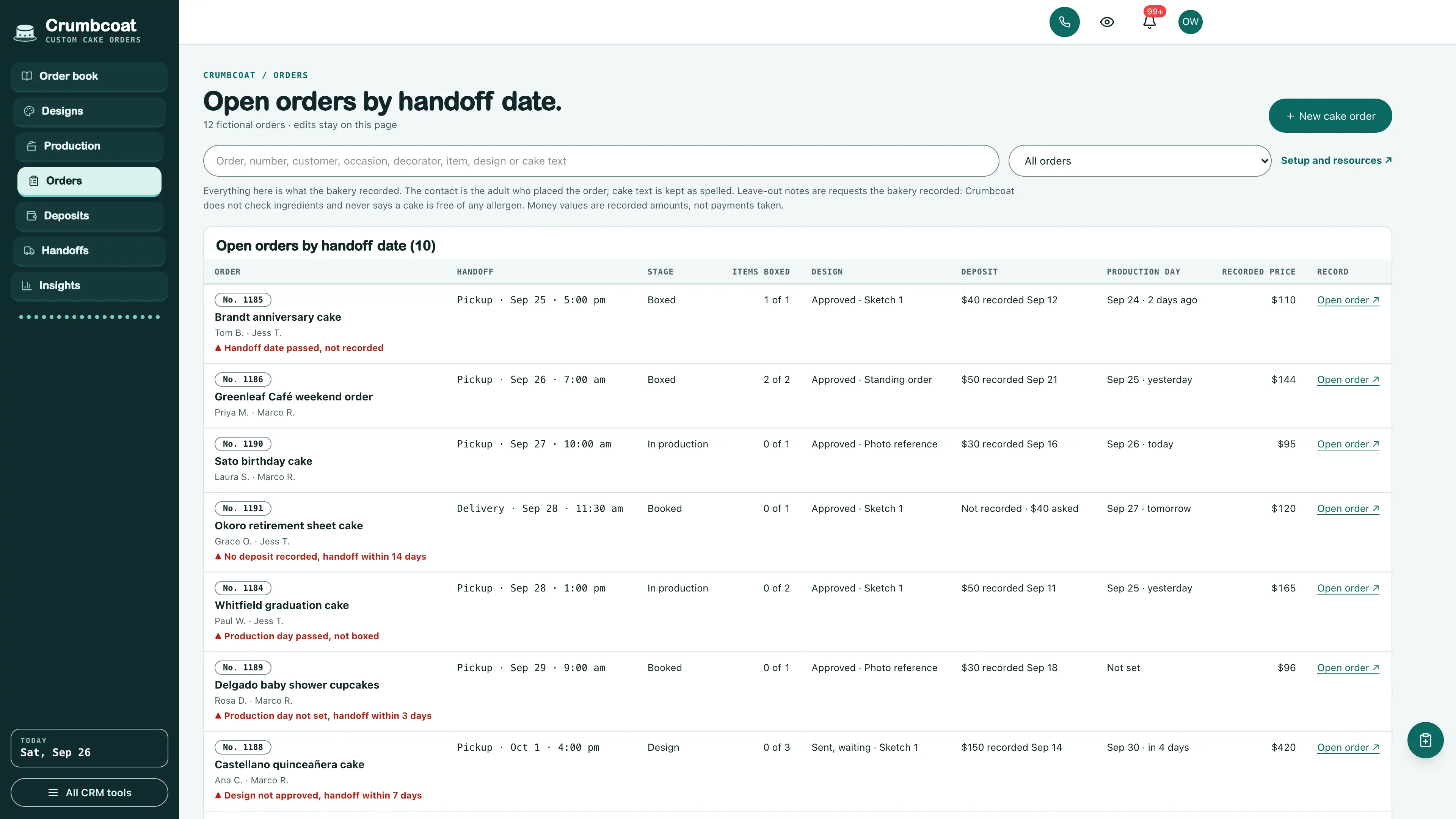Open the All CRM tools menu
Screen dimensions: 1456x819
point(89,792)
